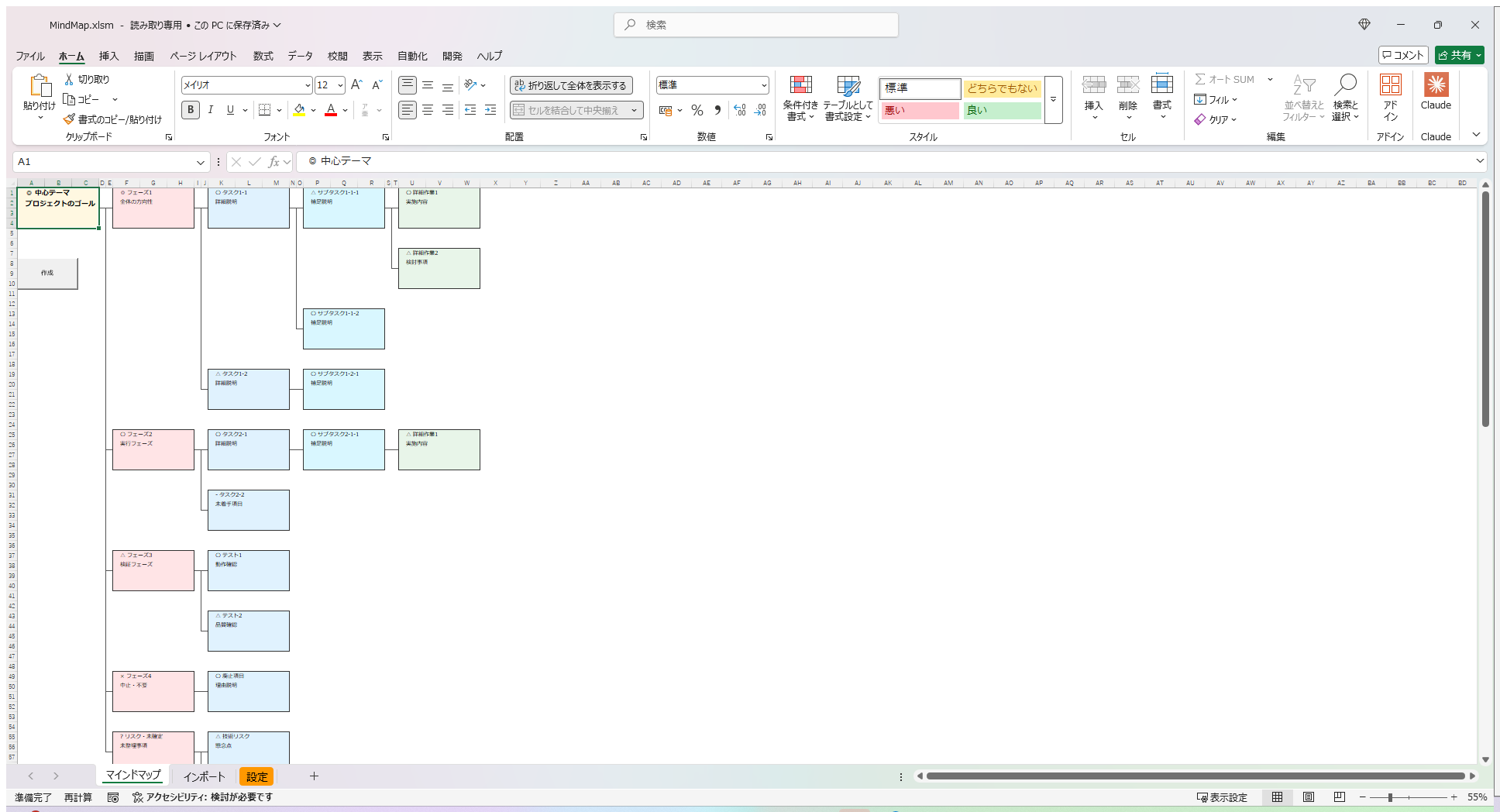Open the cell borders icon
The height and width of the screenshot is (812, 1500).
click(x=265, y=110)
